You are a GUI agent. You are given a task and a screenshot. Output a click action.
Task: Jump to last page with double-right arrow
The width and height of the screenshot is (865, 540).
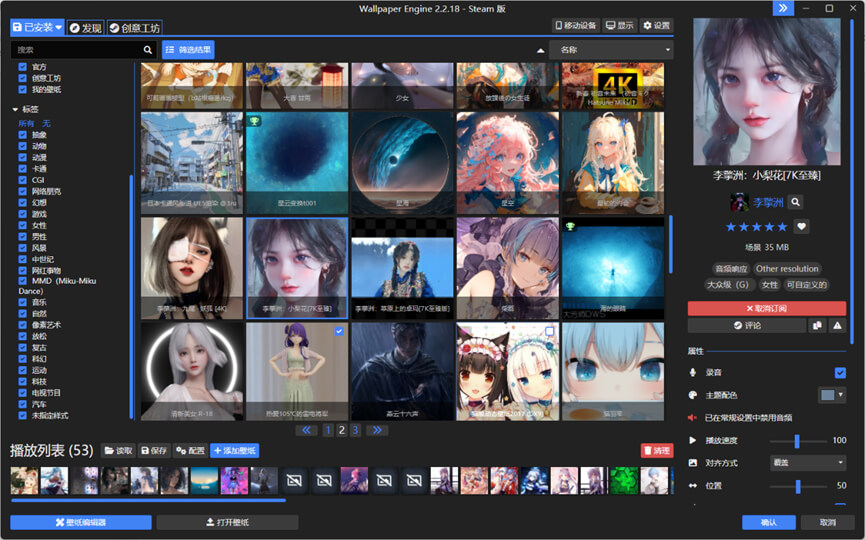(377, 430)
